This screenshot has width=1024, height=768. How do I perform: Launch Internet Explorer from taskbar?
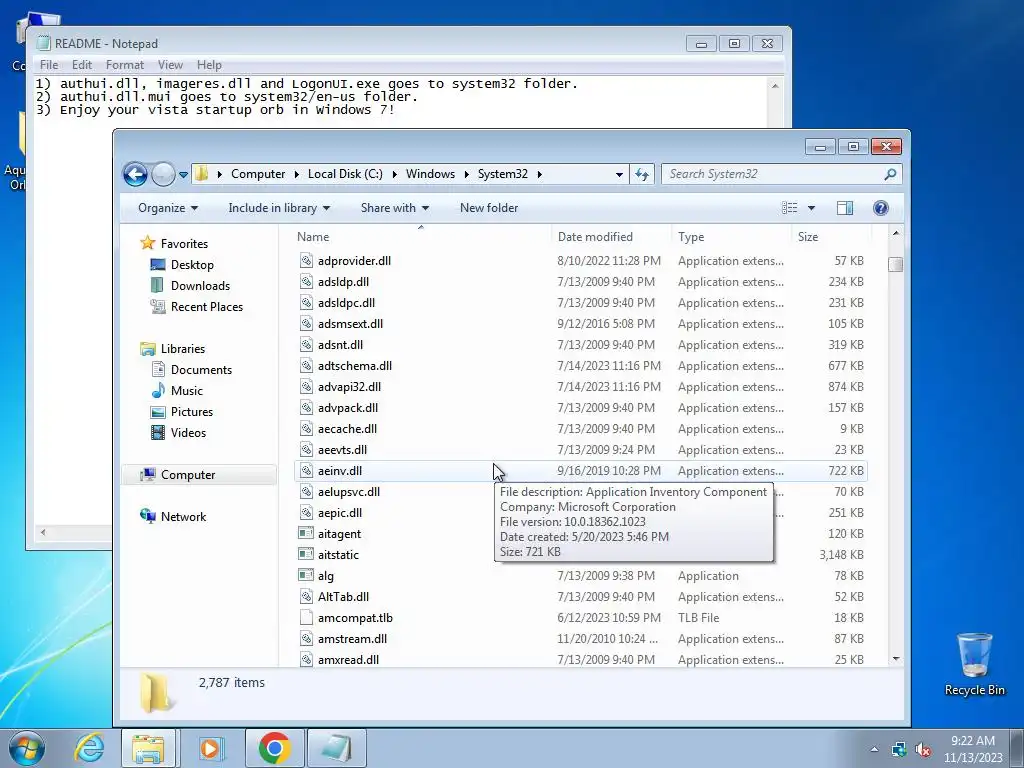[x=89, y=748]
